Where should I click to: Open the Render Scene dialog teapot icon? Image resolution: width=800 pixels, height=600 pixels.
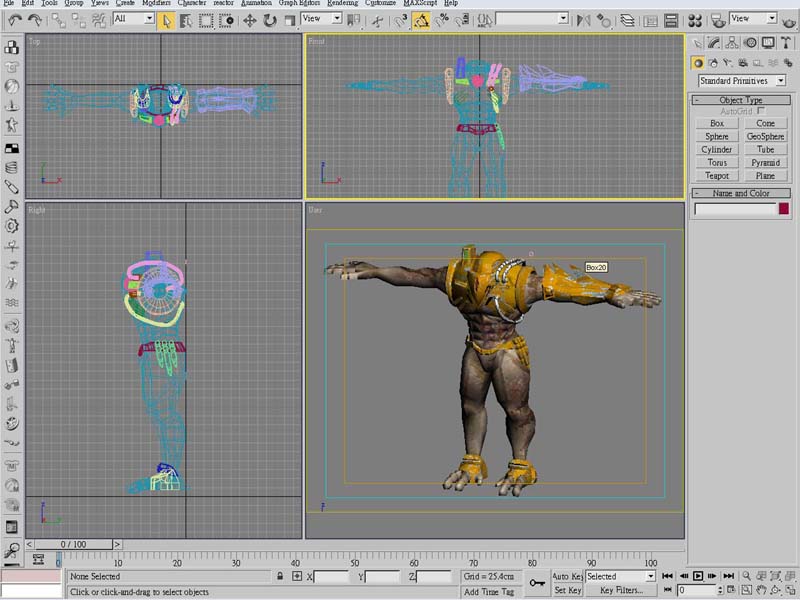(718, 20)
